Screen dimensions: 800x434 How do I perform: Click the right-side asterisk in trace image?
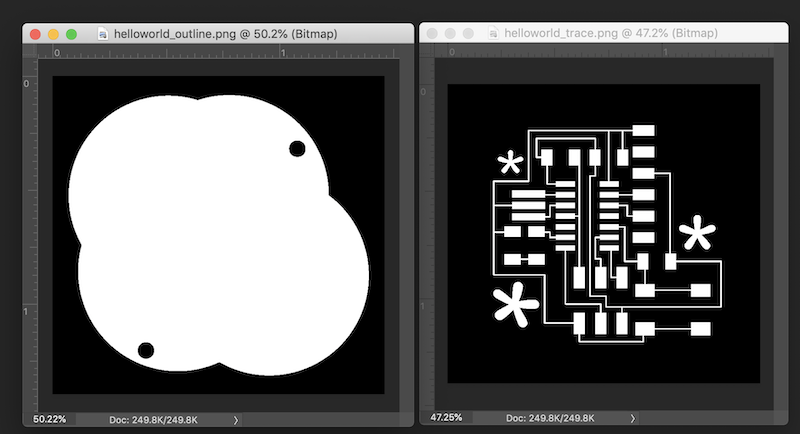click(697, 233)
